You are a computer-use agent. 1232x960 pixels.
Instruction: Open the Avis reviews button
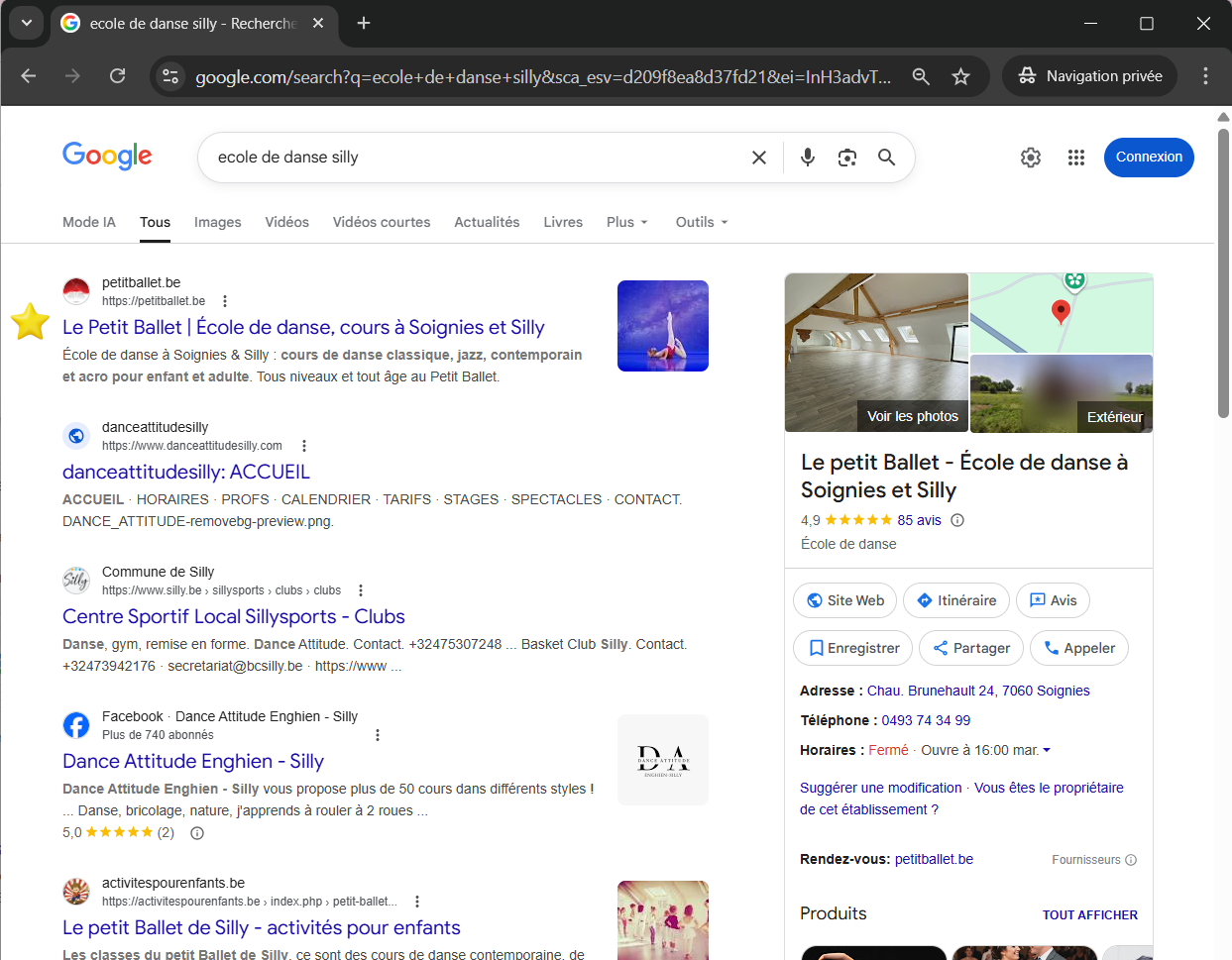coord(1054,600)
